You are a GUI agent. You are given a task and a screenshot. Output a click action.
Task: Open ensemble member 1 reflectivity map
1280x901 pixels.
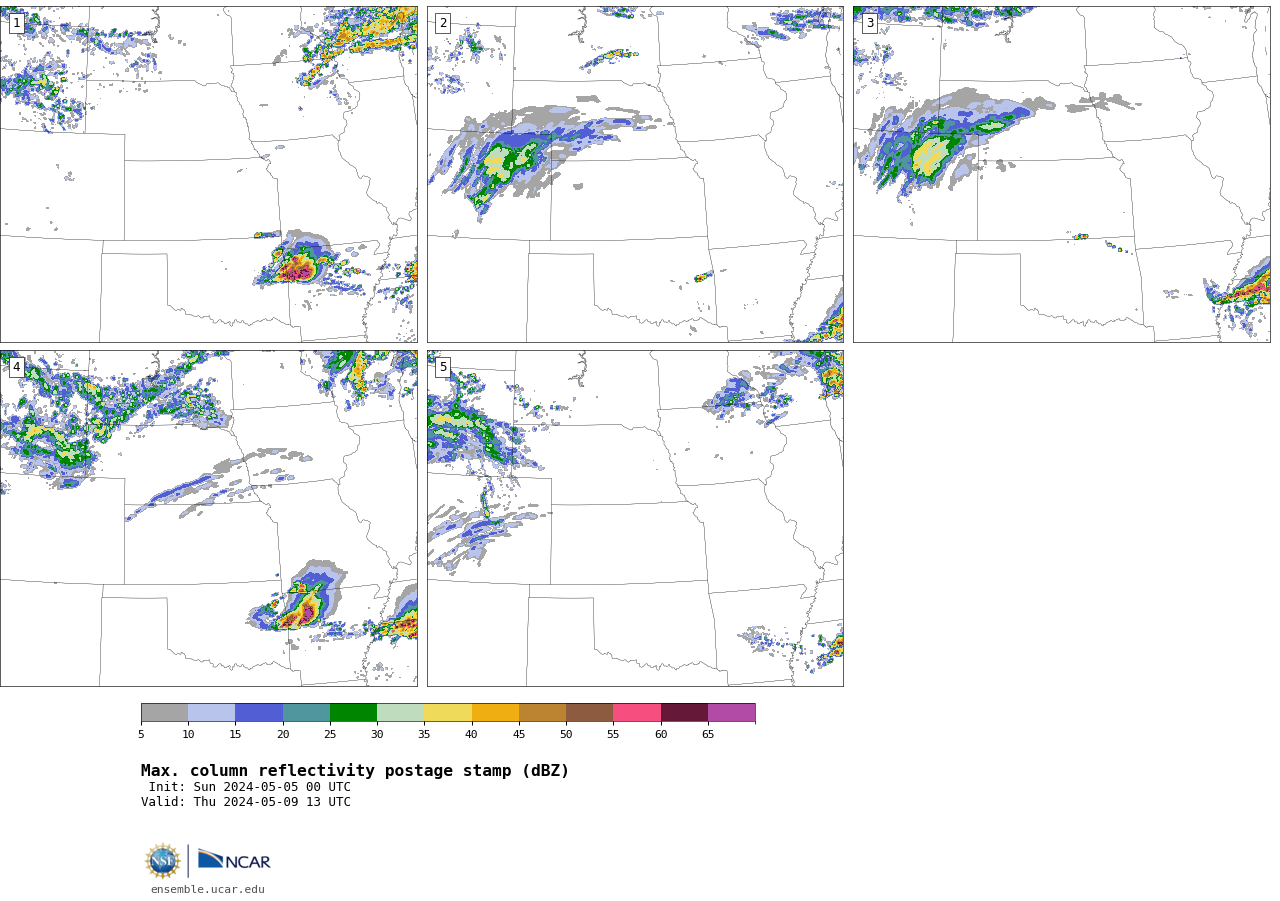[x=209, y=174]
